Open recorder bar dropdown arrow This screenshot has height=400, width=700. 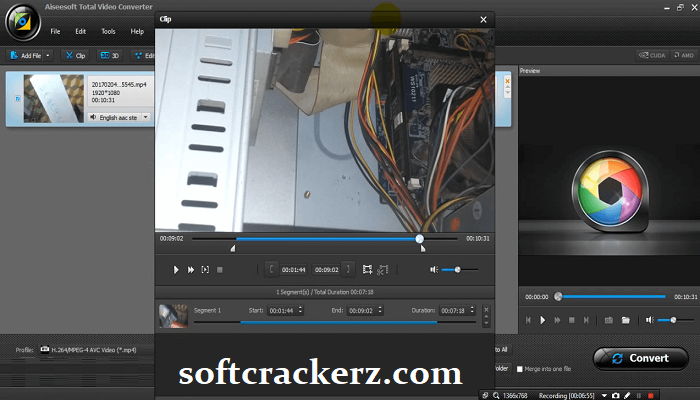pos(604,396)
